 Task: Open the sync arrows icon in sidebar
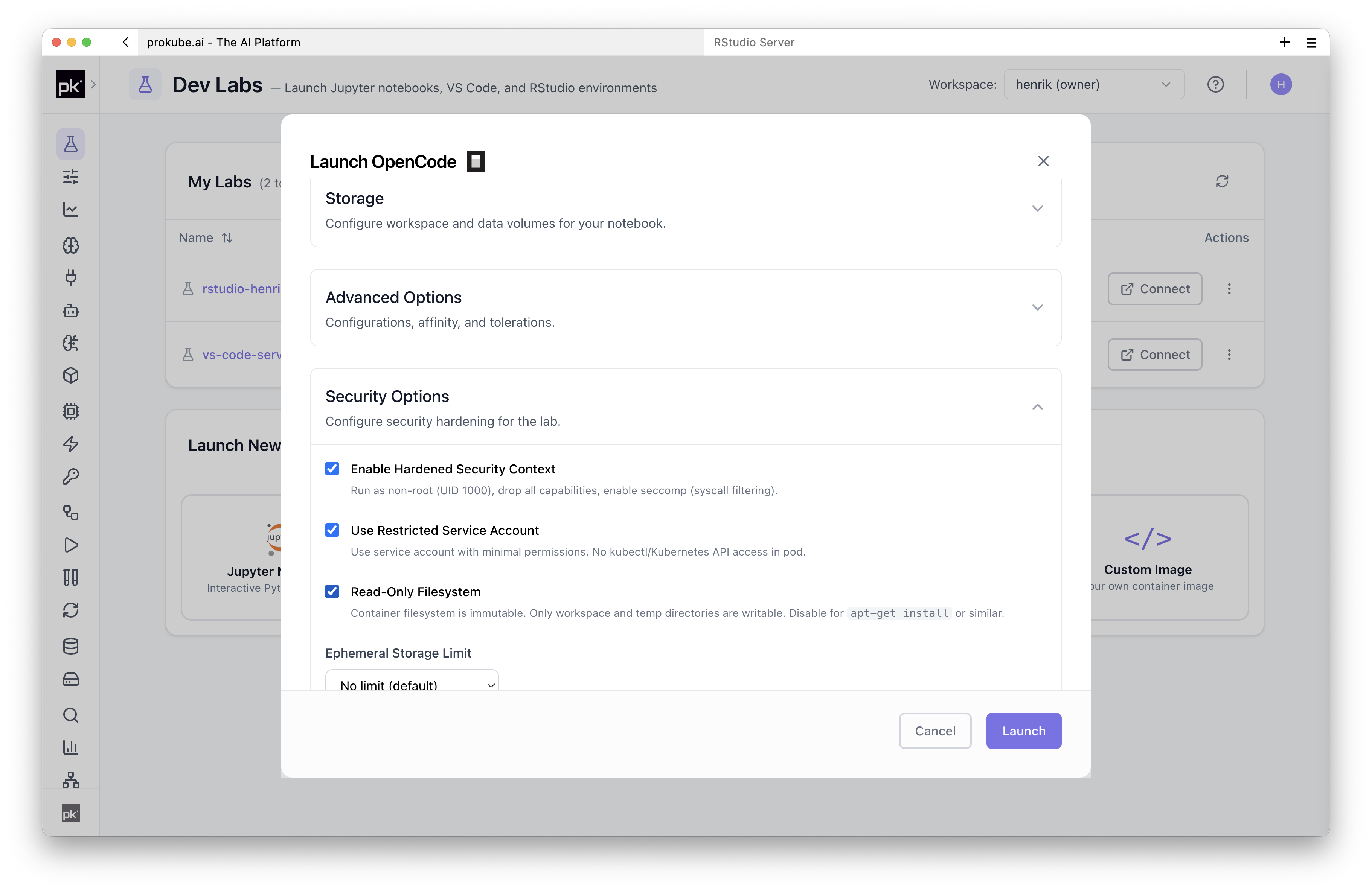point(70,610)
